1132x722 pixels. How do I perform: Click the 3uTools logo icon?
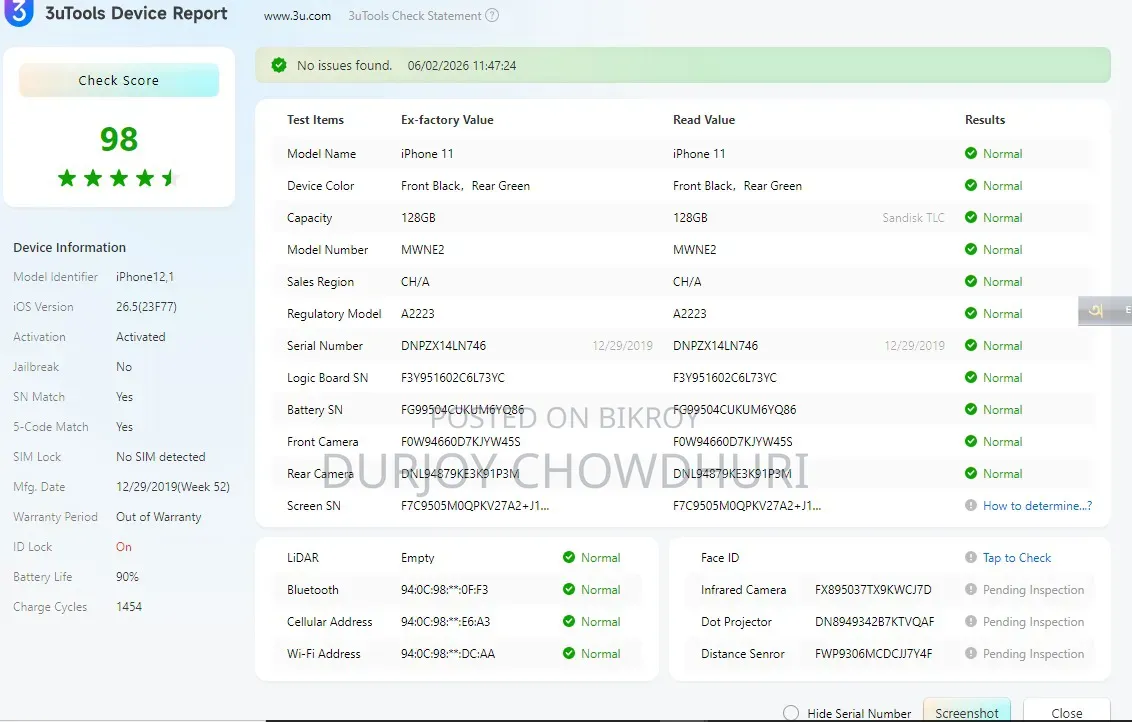click(19, 12)
